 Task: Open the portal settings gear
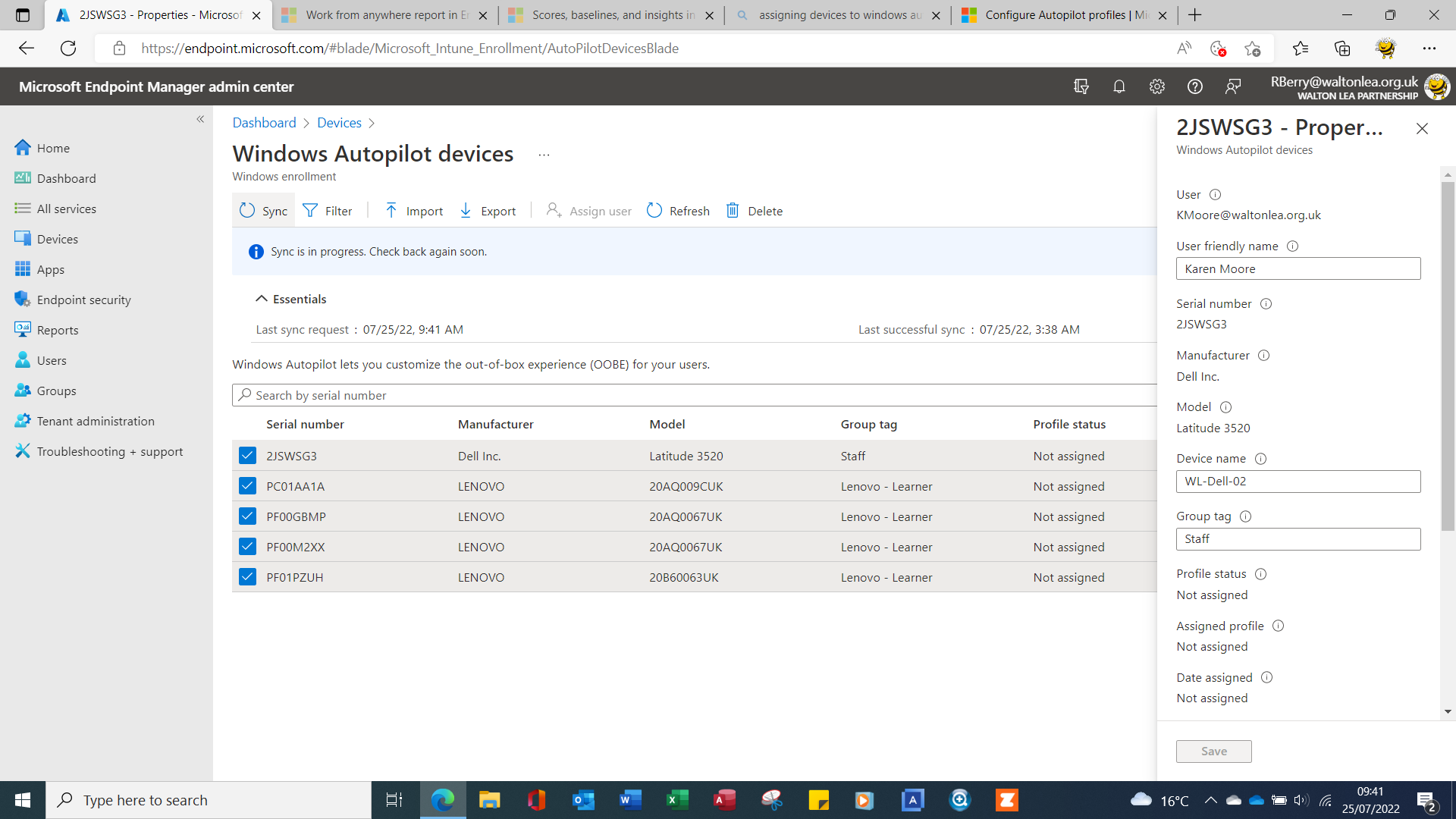click(x=1156, y=86)
